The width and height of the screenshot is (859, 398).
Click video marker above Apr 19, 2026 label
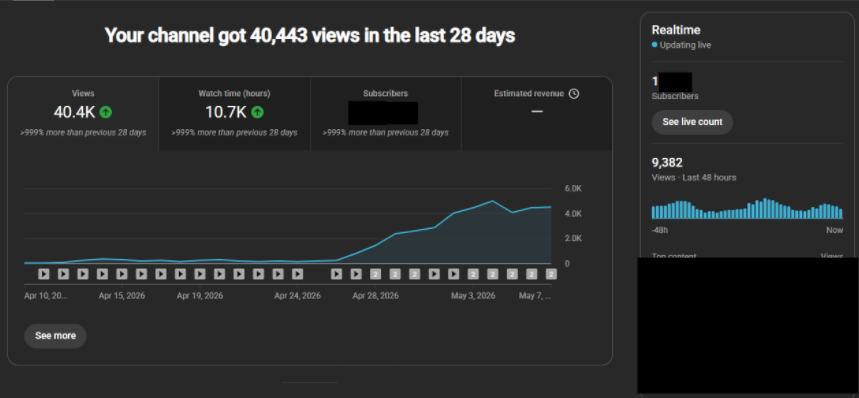coord(200,274)
